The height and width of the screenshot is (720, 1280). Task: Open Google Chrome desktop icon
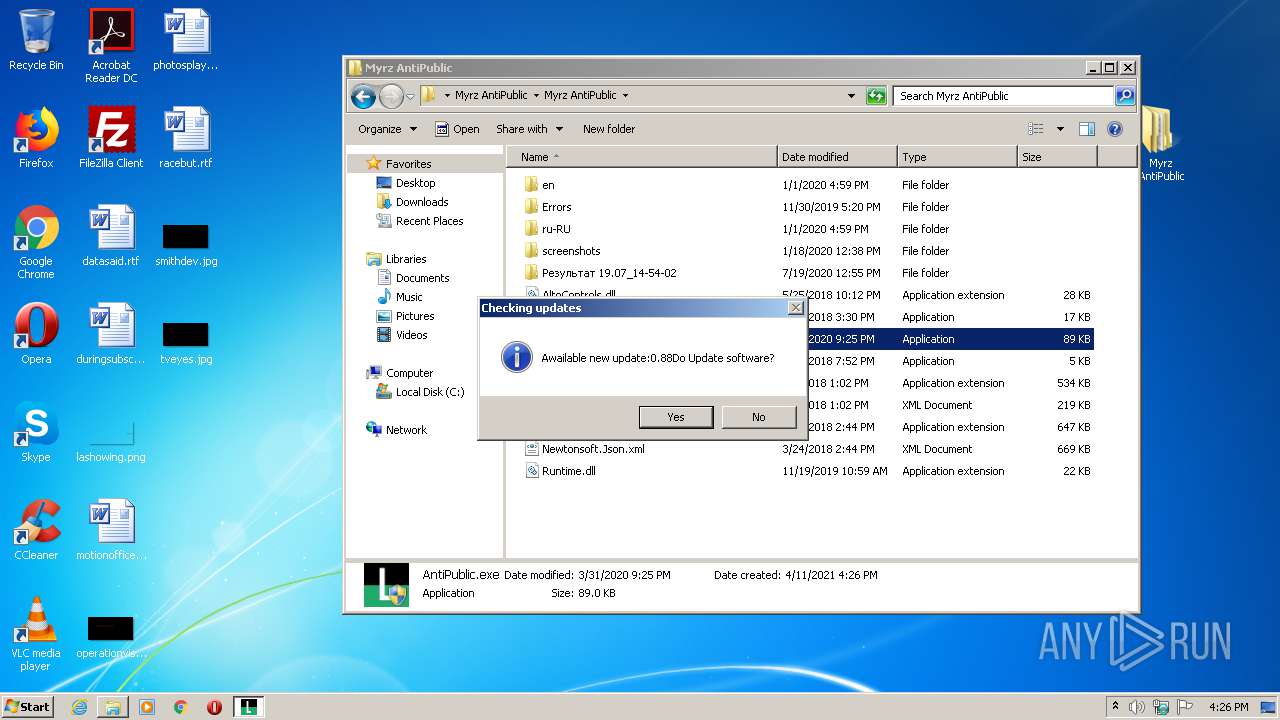click(36, 242)
